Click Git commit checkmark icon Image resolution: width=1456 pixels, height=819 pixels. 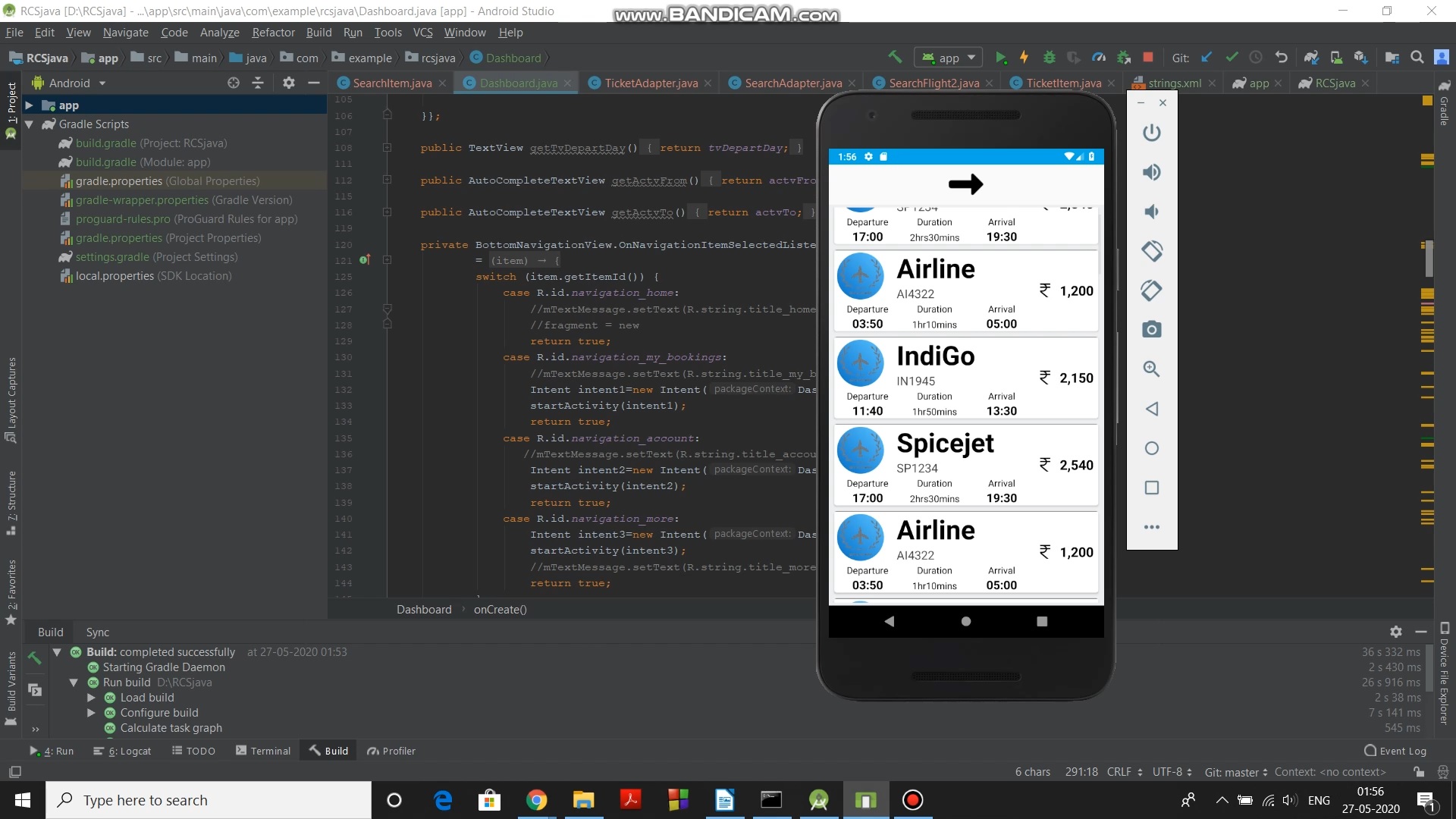(1232, 58)
